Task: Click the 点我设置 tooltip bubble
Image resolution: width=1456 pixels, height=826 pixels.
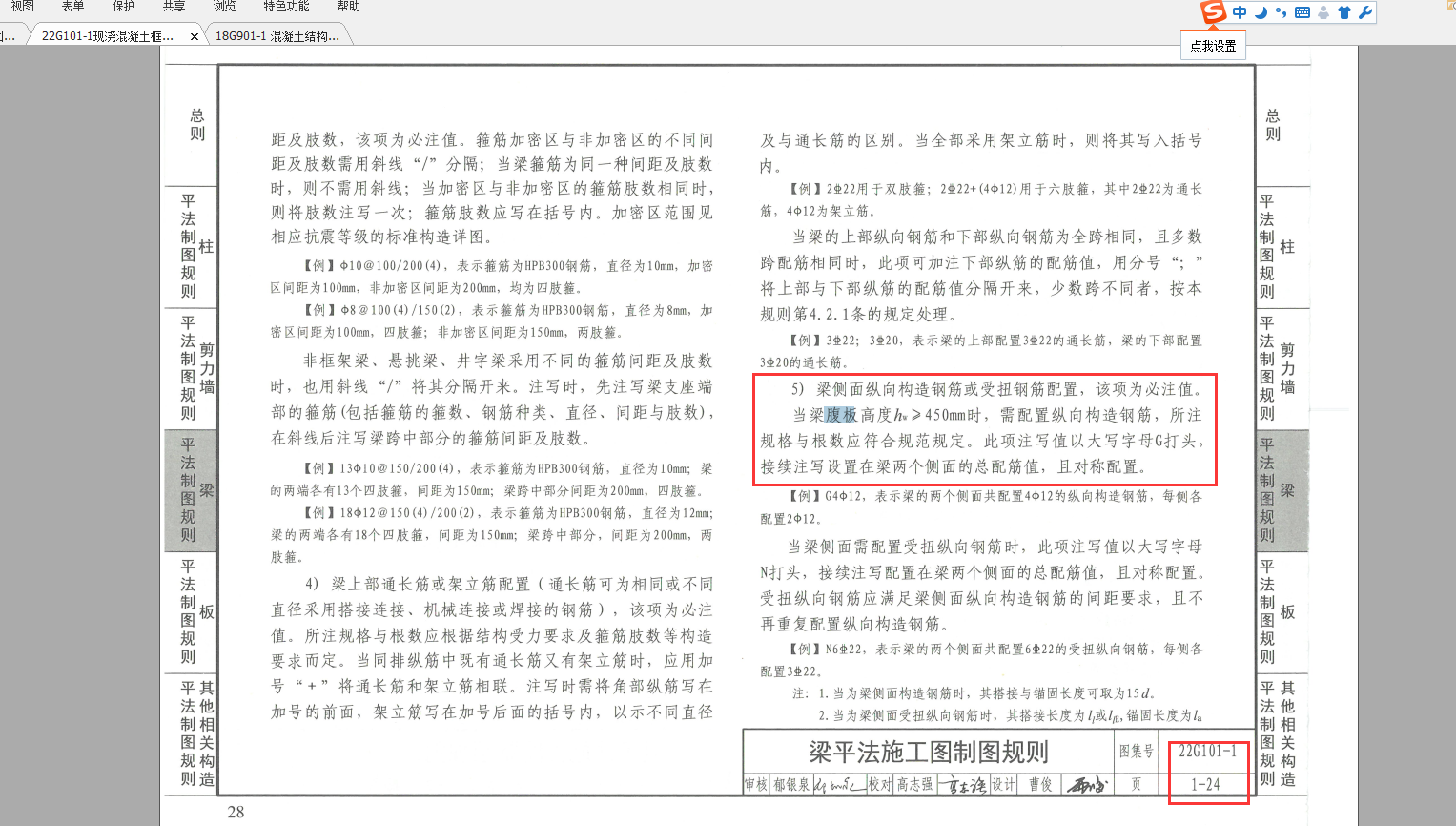Action: tap(1213, 45)
